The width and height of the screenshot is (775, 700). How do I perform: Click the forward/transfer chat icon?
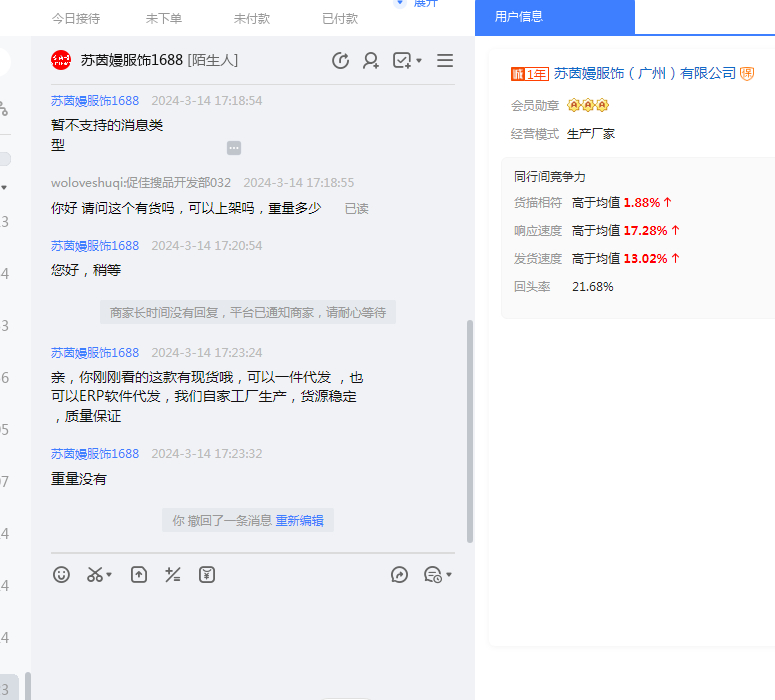coord(400,575)
